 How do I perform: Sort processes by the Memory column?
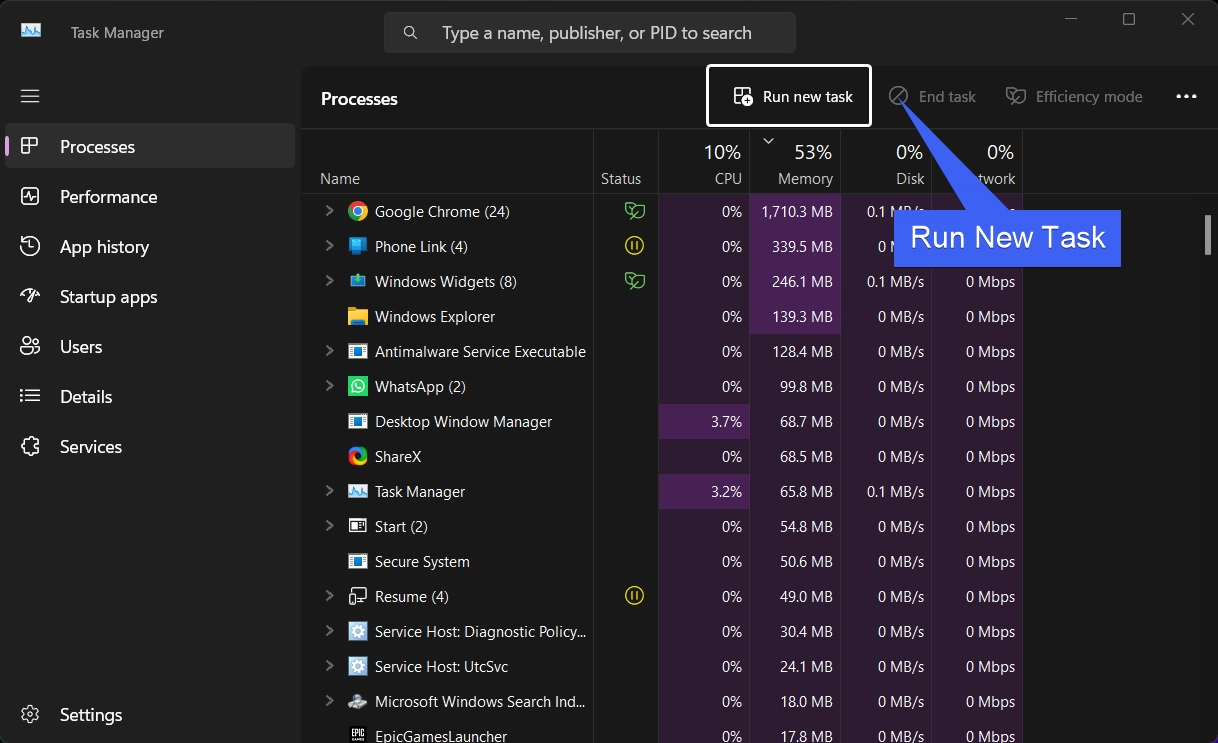coord(795,164)
